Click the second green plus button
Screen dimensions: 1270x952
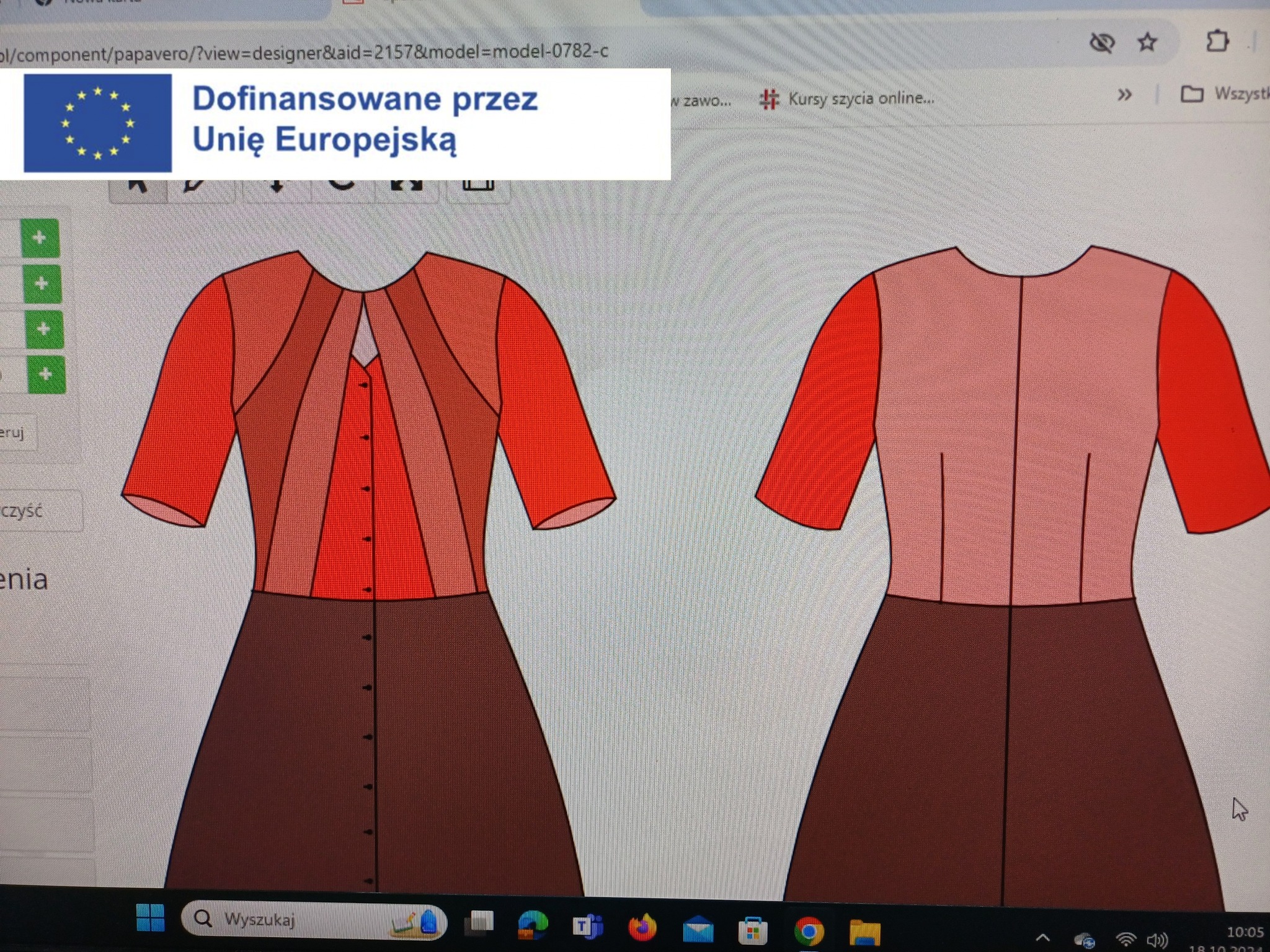click(x=42, y=284)
